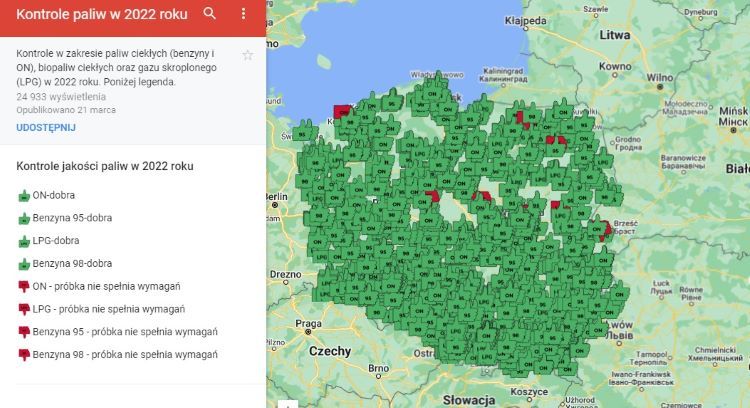Select Benzyna 98 failed sample red icon

click(x=24, y=355)
